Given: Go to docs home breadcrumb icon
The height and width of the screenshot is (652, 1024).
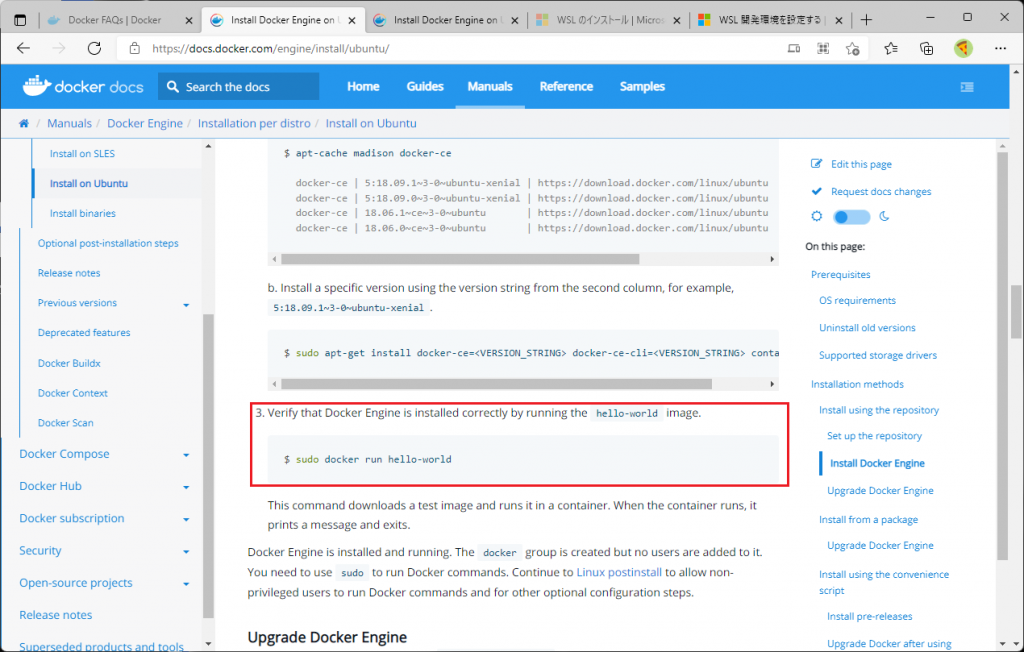Looking at the screenshot, I should pyautogui.click(x=24, y=123).
